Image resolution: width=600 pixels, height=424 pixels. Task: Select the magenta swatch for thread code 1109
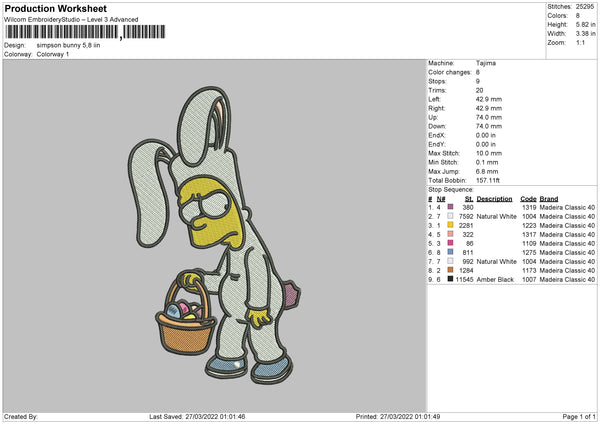(x=450, y=243)
